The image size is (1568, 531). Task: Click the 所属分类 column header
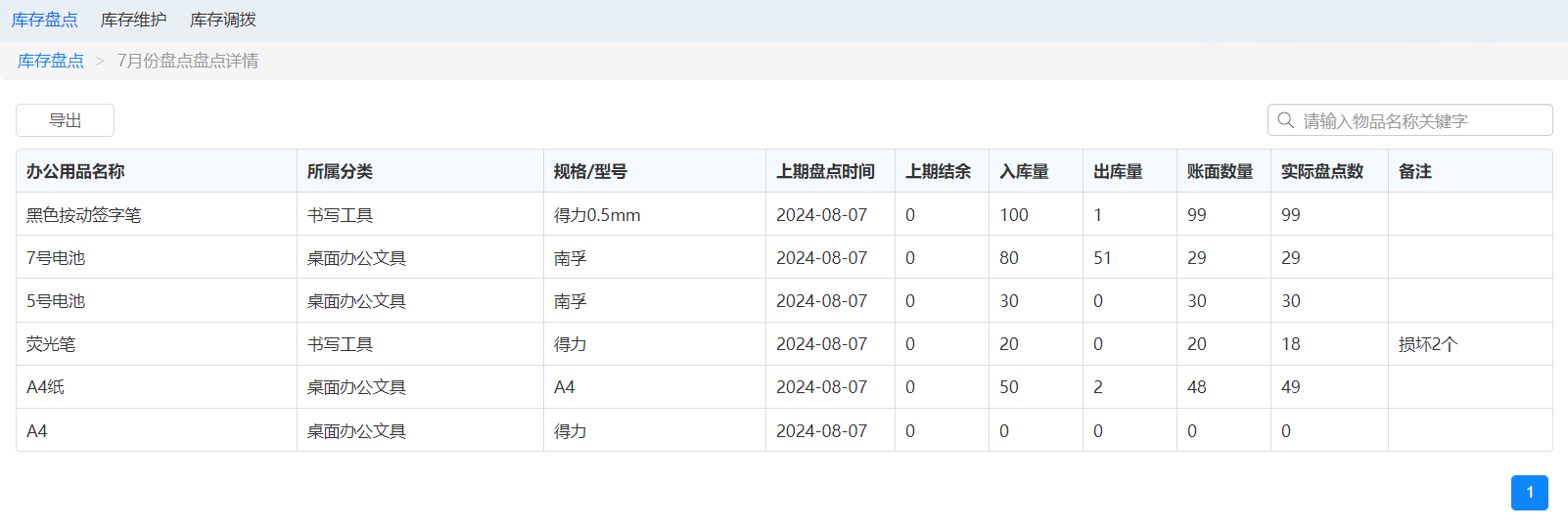point(340,171)
